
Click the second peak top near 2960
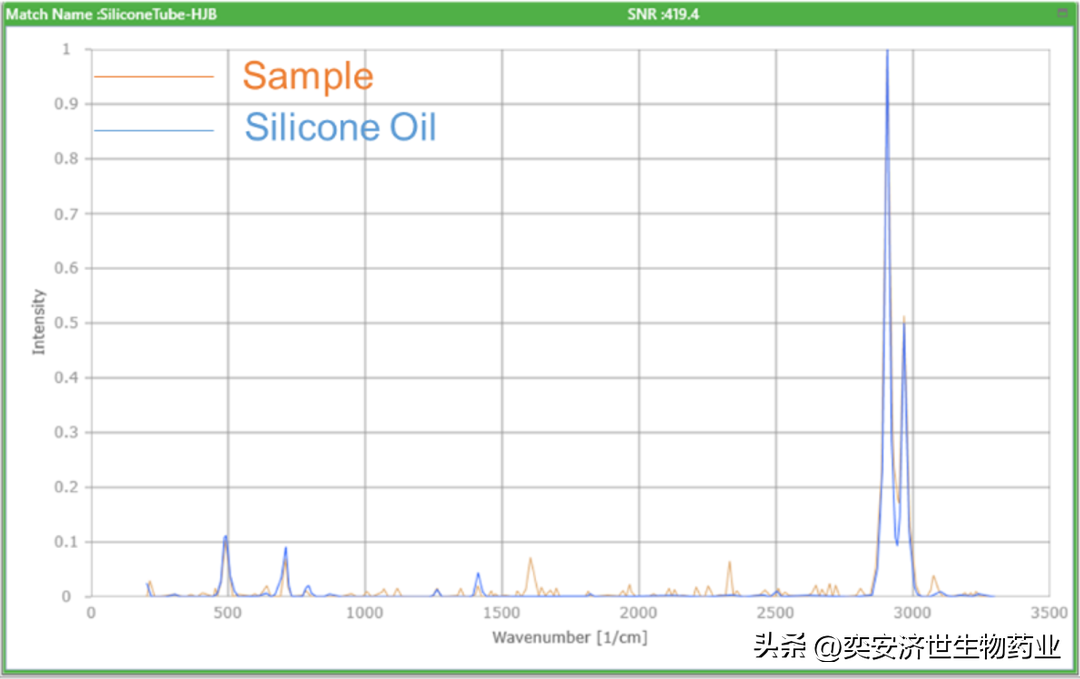(x=904, y=322)
